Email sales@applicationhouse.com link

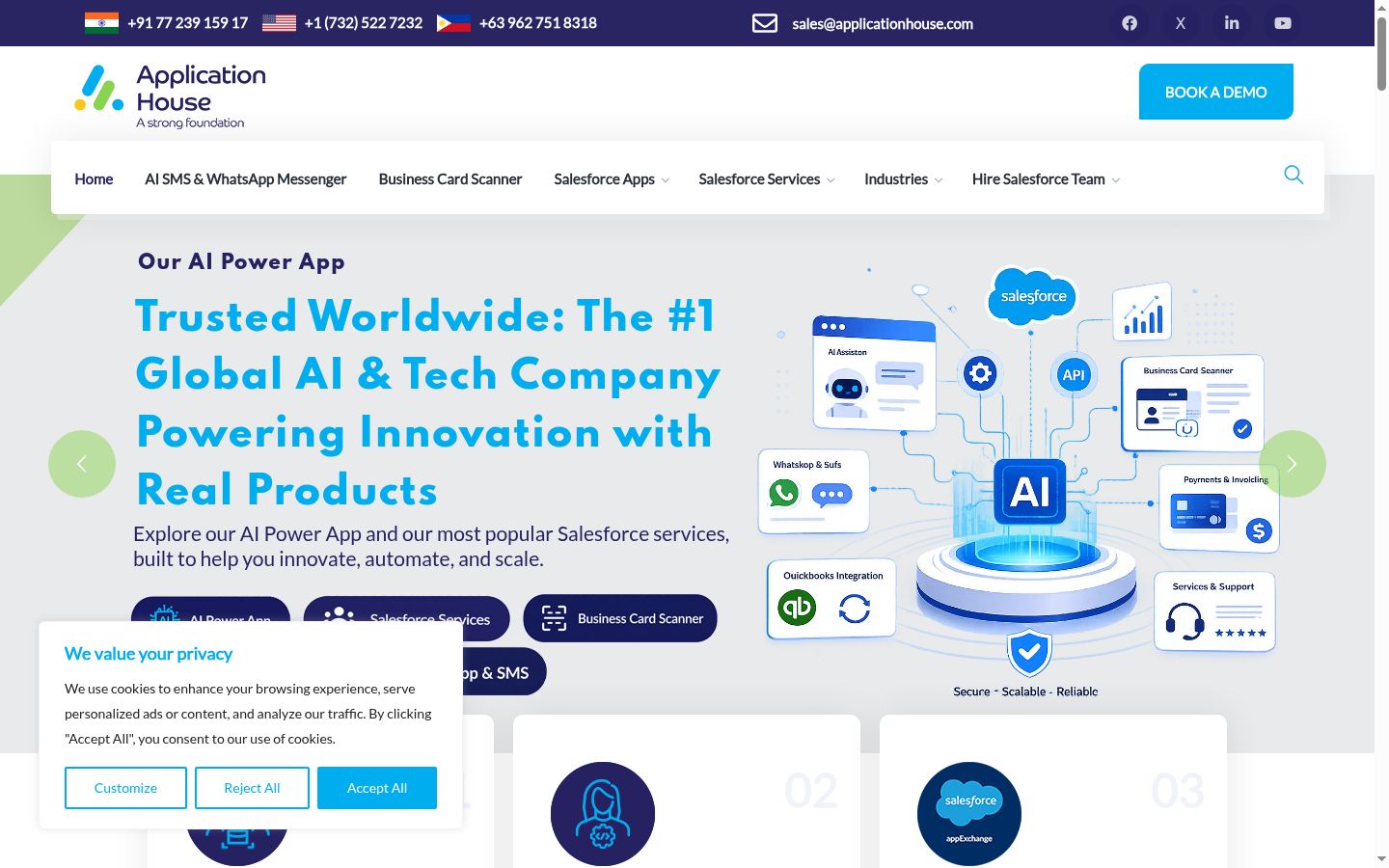[883, 23]
